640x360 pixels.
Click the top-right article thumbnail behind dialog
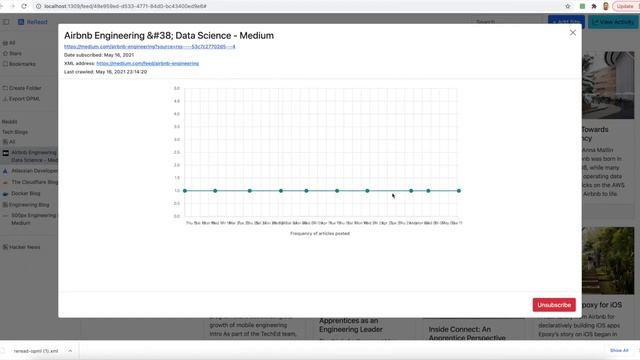pyautogui.click(x=608, y=85)
